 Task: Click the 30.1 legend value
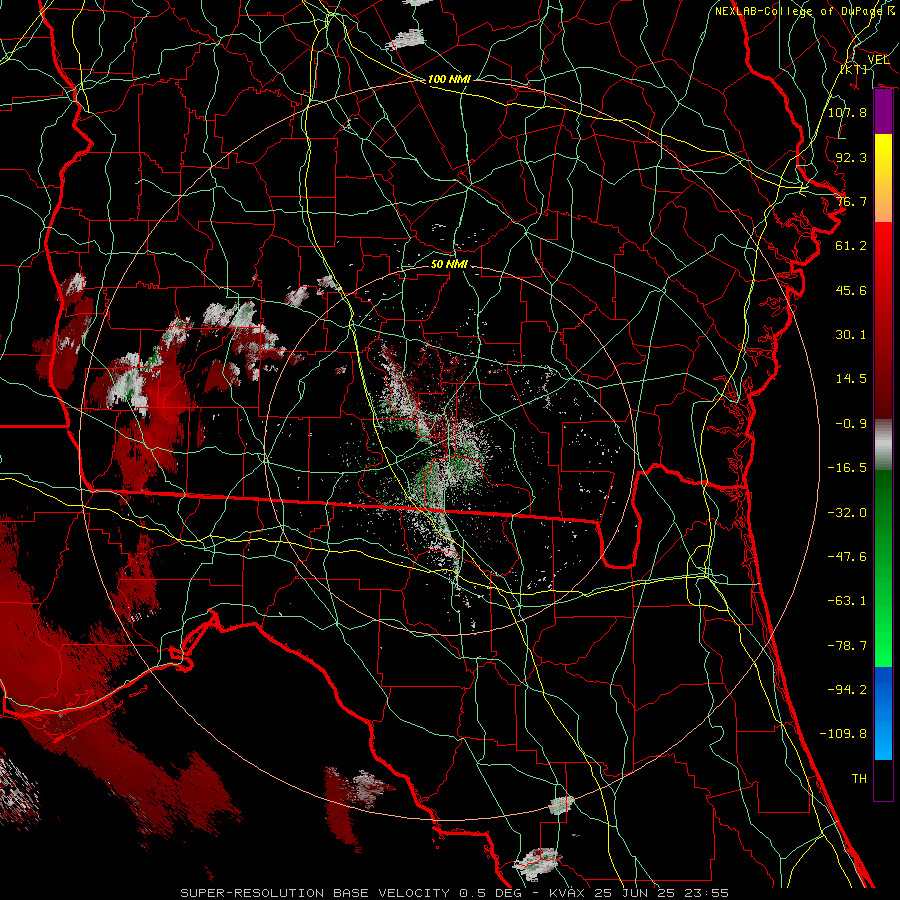point(851,335)
